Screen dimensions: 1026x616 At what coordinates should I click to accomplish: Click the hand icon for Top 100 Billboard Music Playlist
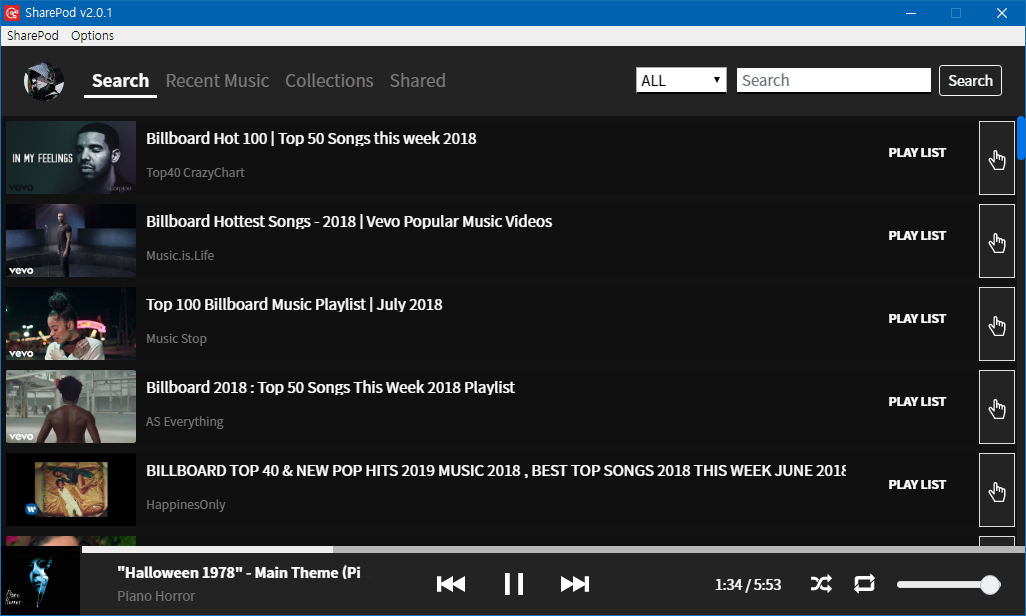[997, 324]
